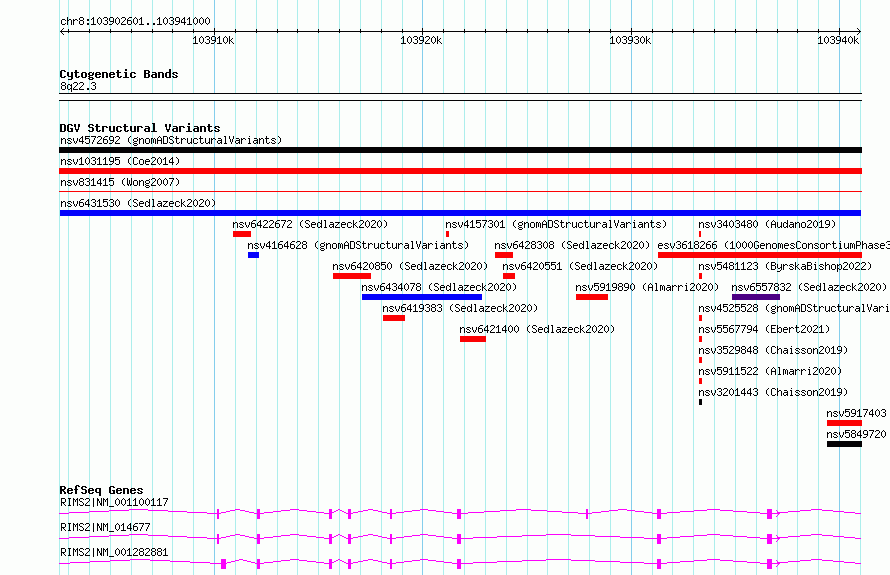Click the esv3618266 1000GenomesConsortium label

click(774, 245)
